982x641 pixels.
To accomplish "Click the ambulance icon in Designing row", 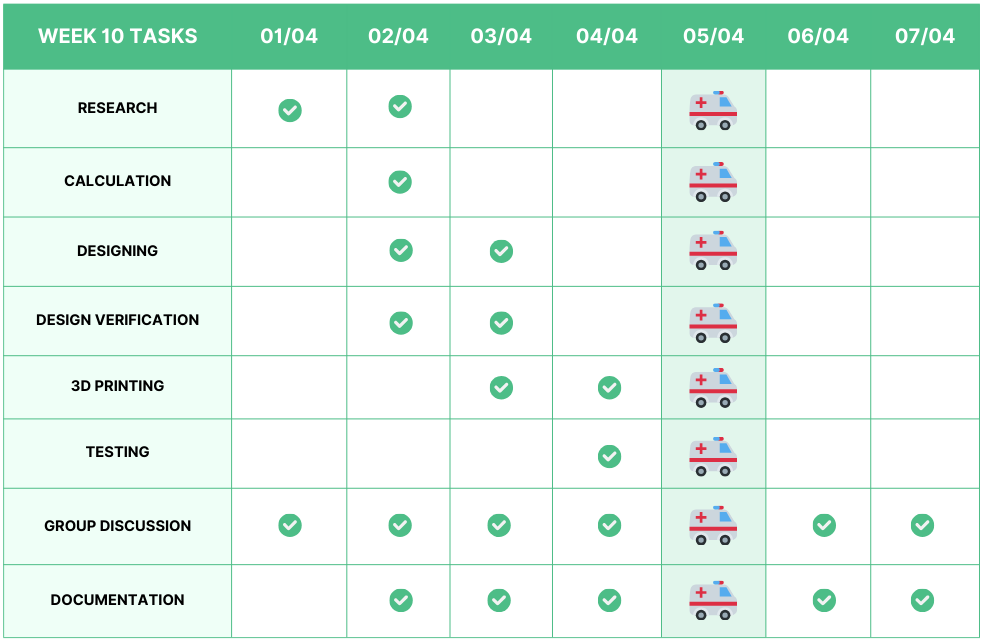I will coord(713,250).
